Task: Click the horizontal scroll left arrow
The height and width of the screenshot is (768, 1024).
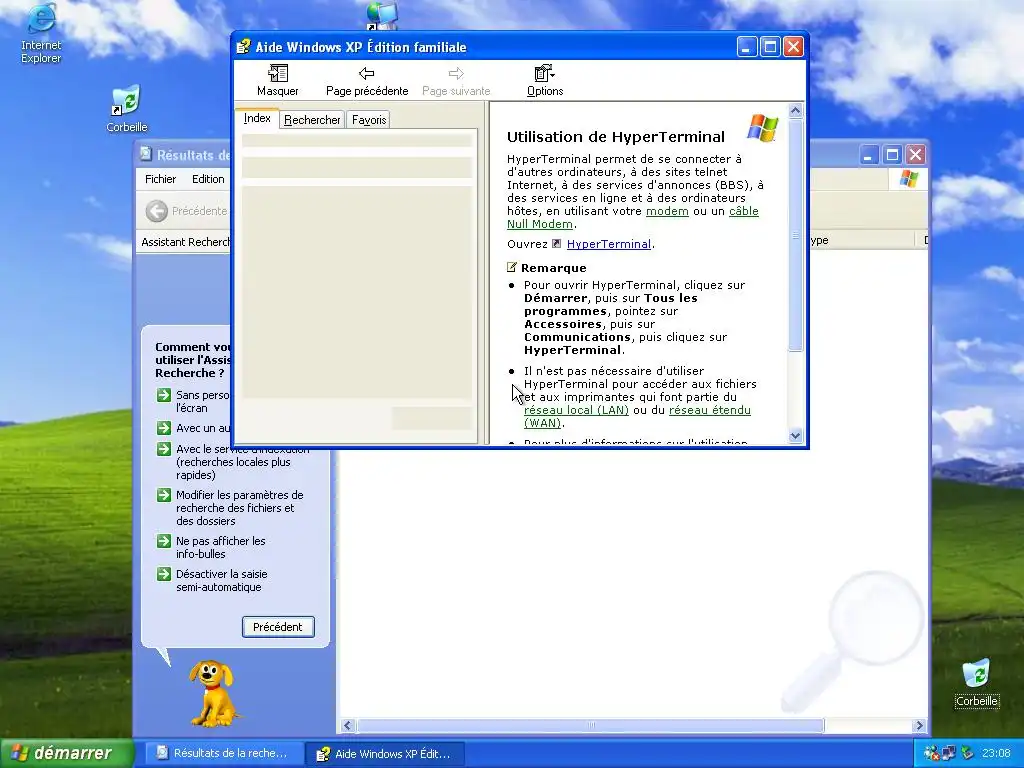Action: [x=347, y=725]
